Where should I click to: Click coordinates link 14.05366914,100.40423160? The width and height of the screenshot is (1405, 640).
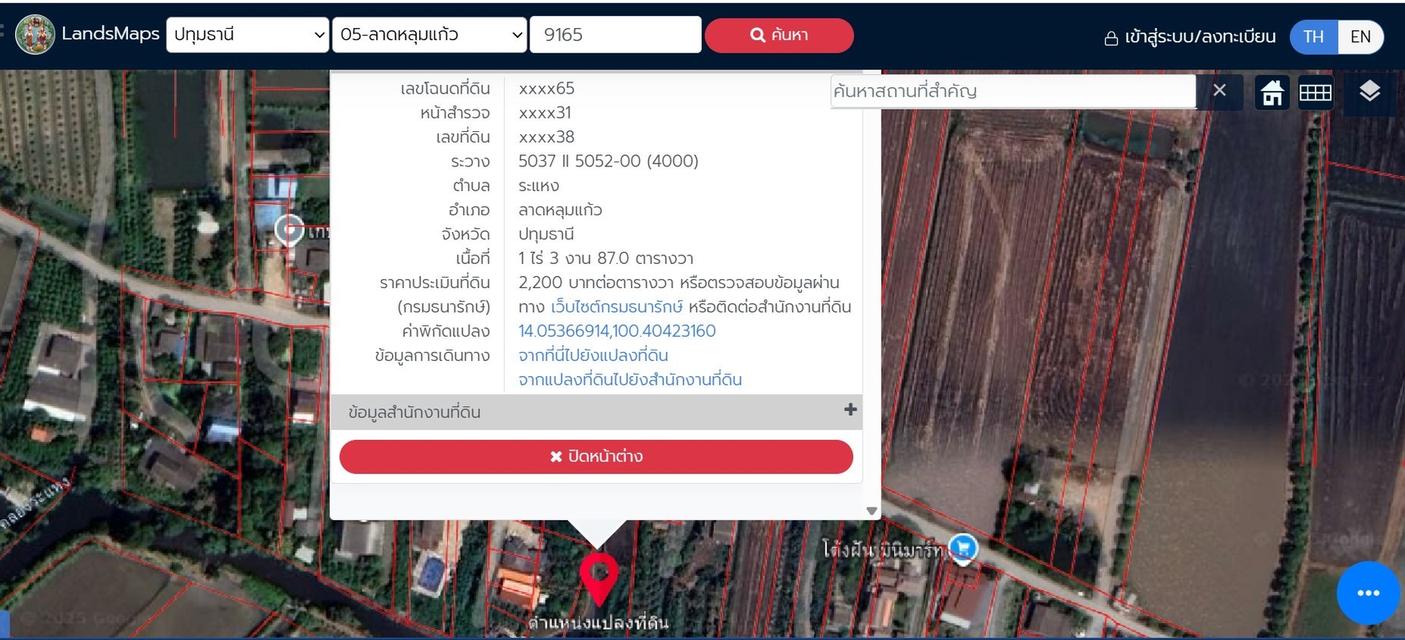pos(617,331)
